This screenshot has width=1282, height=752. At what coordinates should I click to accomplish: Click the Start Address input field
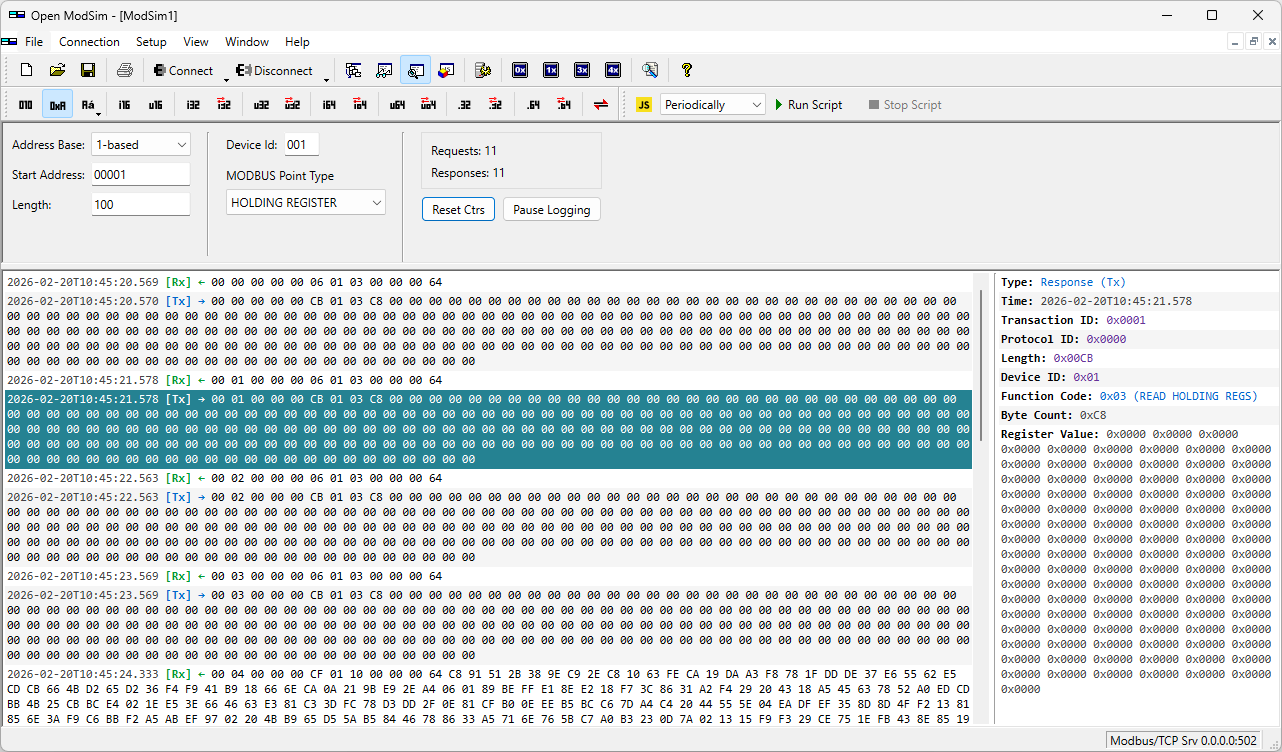(140, 174)
